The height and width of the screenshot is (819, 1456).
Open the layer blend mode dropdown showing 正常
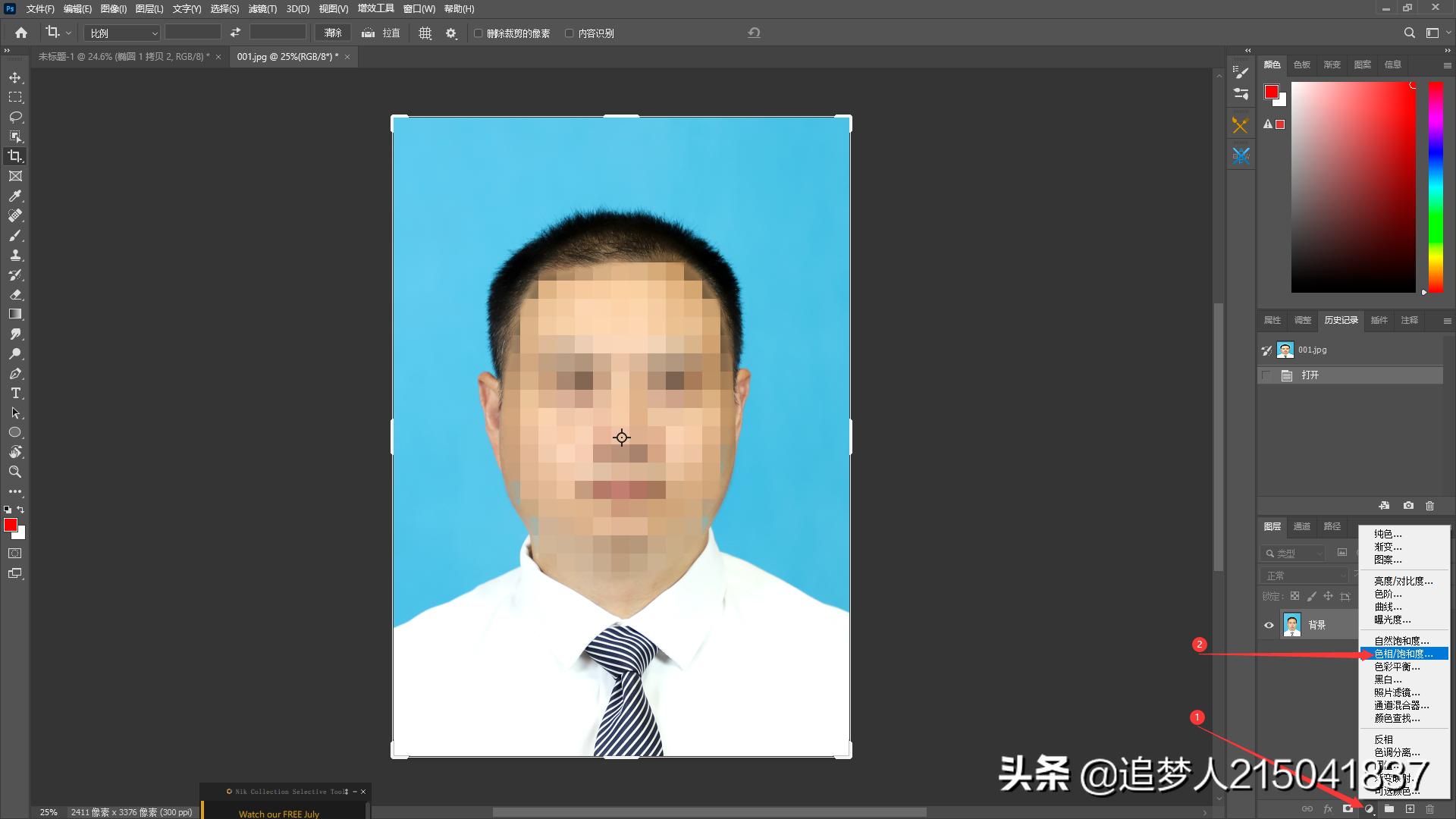point(1303,575)
